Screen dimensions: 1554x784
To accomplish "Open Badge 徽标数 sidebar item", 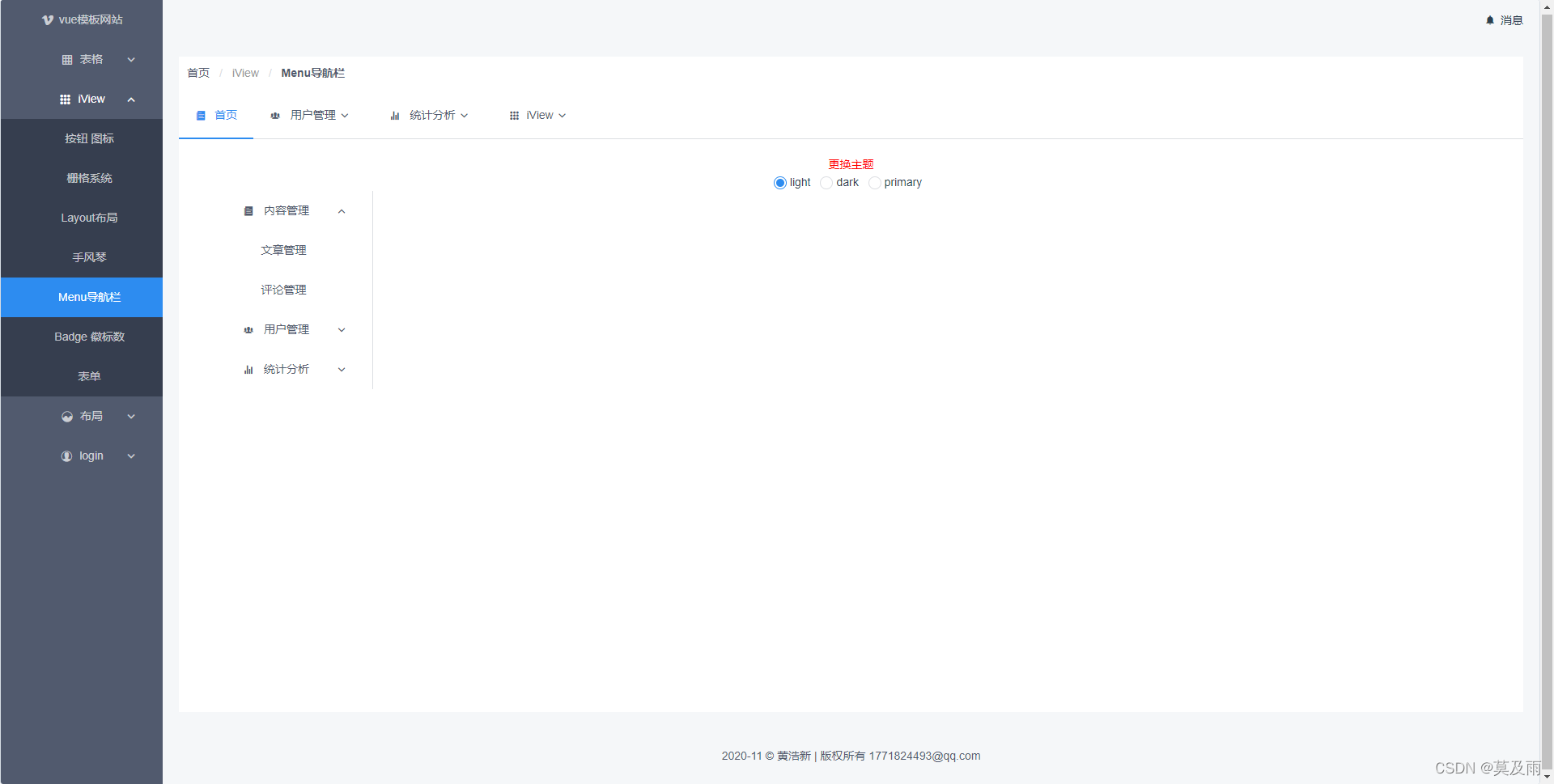I will pos(82,337).
